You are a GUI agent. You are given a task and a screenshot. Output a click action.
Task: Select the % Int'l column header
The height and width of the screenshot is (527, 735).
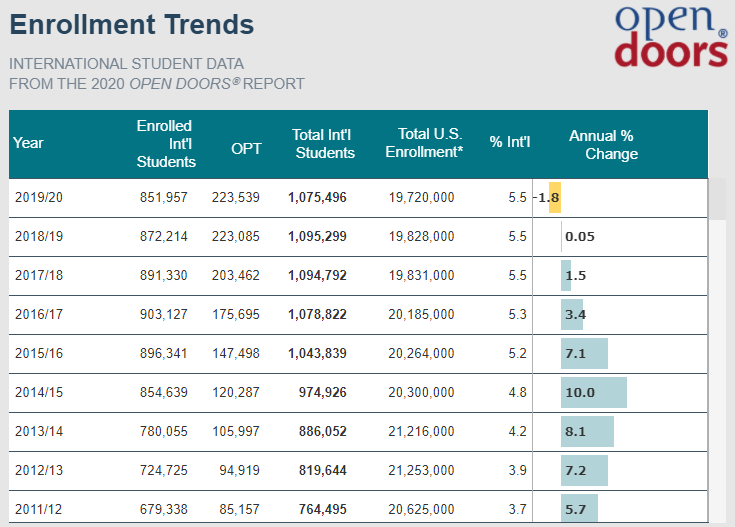click(x=510, y=142)
